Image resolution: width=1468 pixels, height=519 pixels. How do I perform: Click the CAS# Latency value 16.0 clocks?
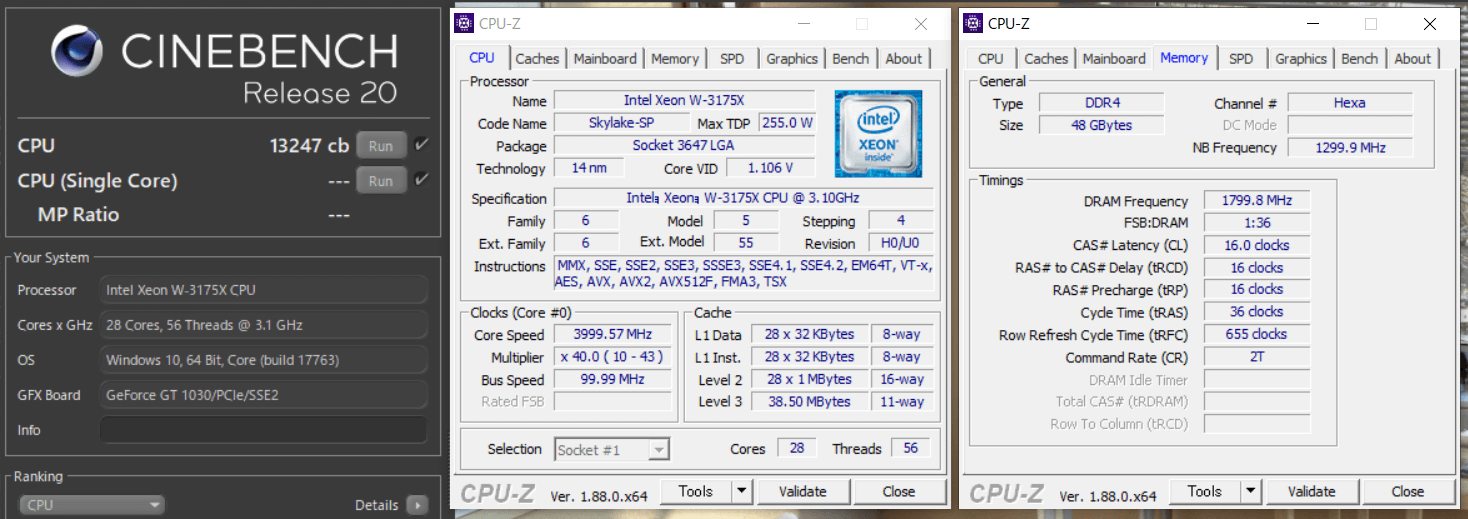1256,245
